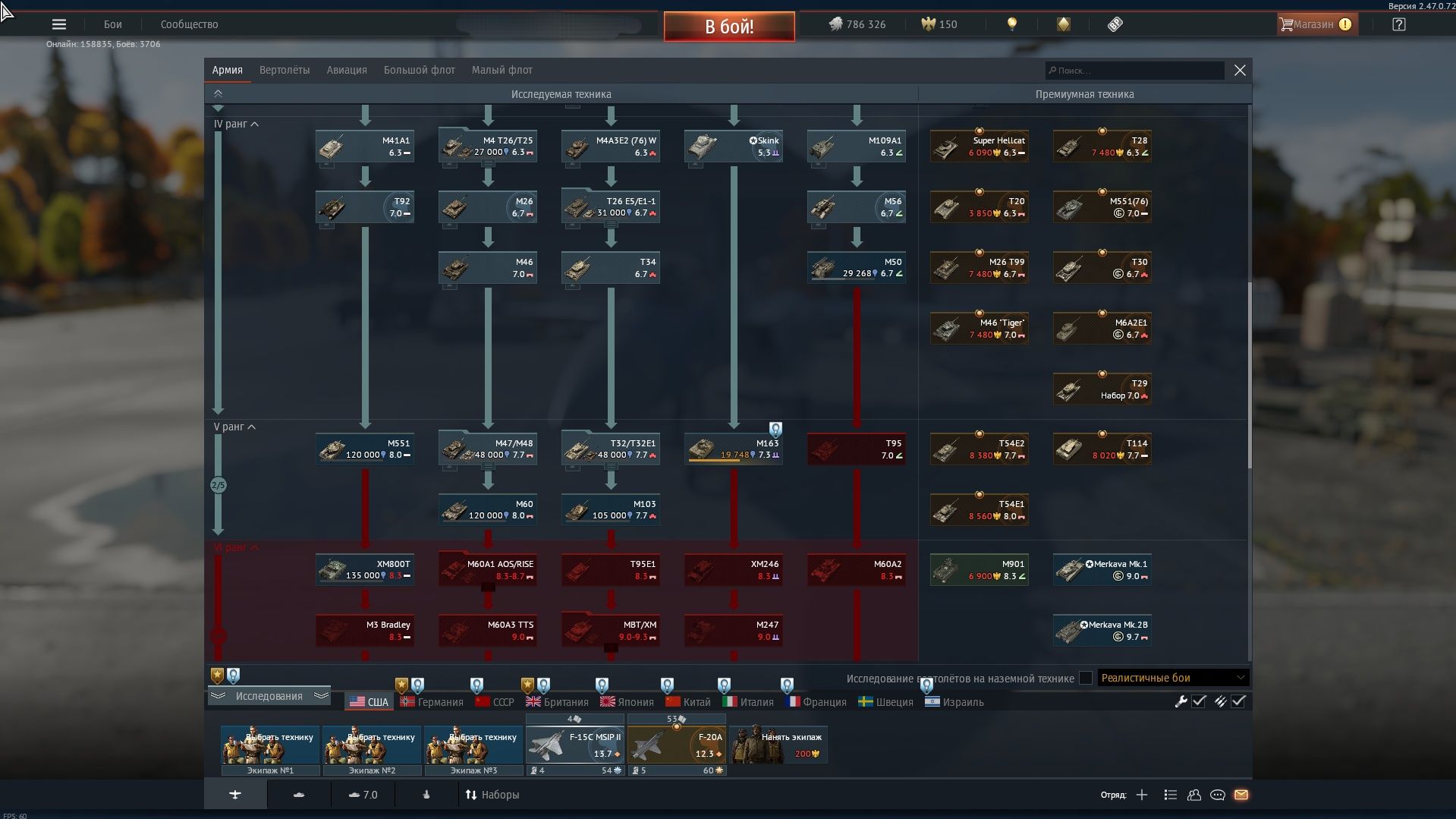The image size is (1456, 819).
Task: Select the Merkava Mk.1 card
Action: (1102, 569)
